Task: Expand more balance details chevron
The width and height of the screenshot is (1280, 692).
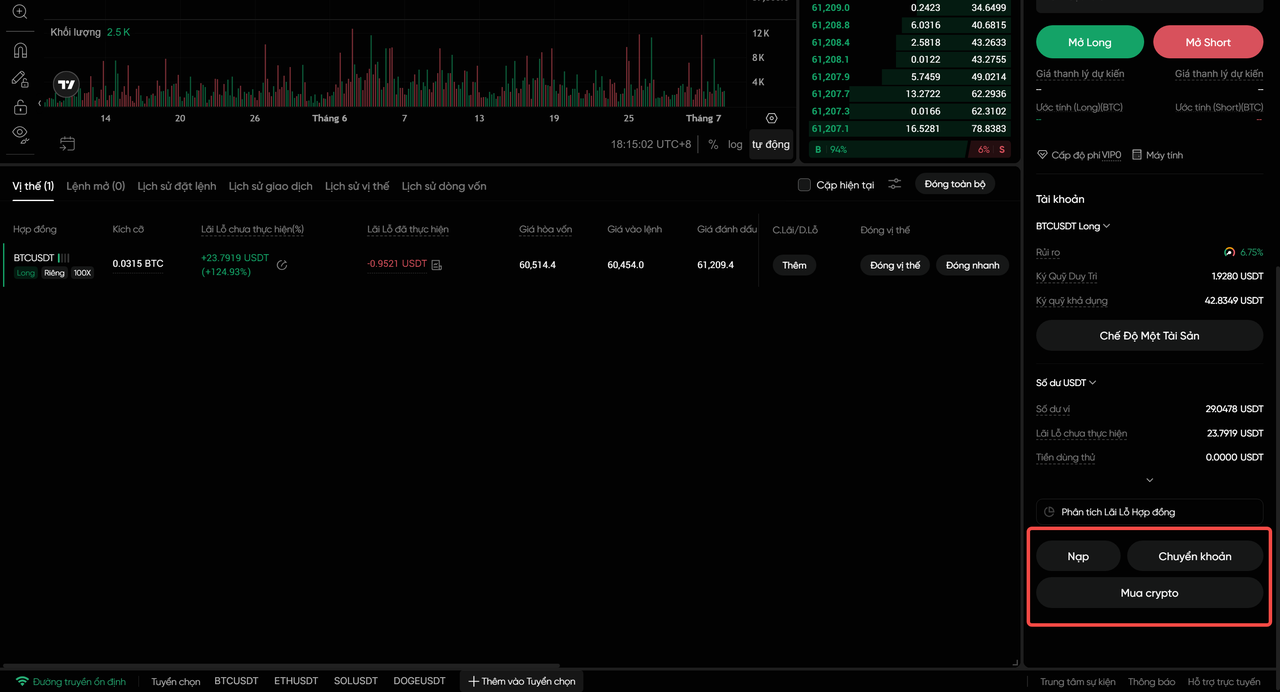Action: click(1150, 481)
